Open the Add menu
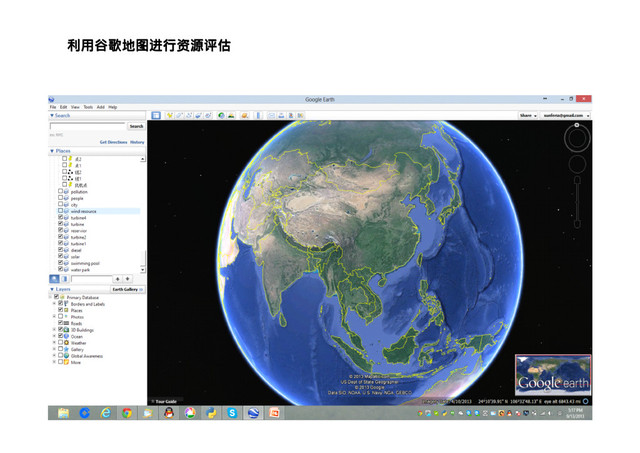Viewport: 640px width, 453px height. click(100, 107)
